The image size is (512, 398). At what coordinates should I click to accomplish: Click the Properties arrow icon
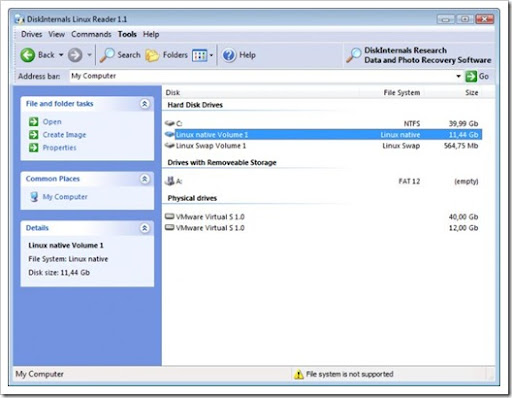tap(33, 147)
